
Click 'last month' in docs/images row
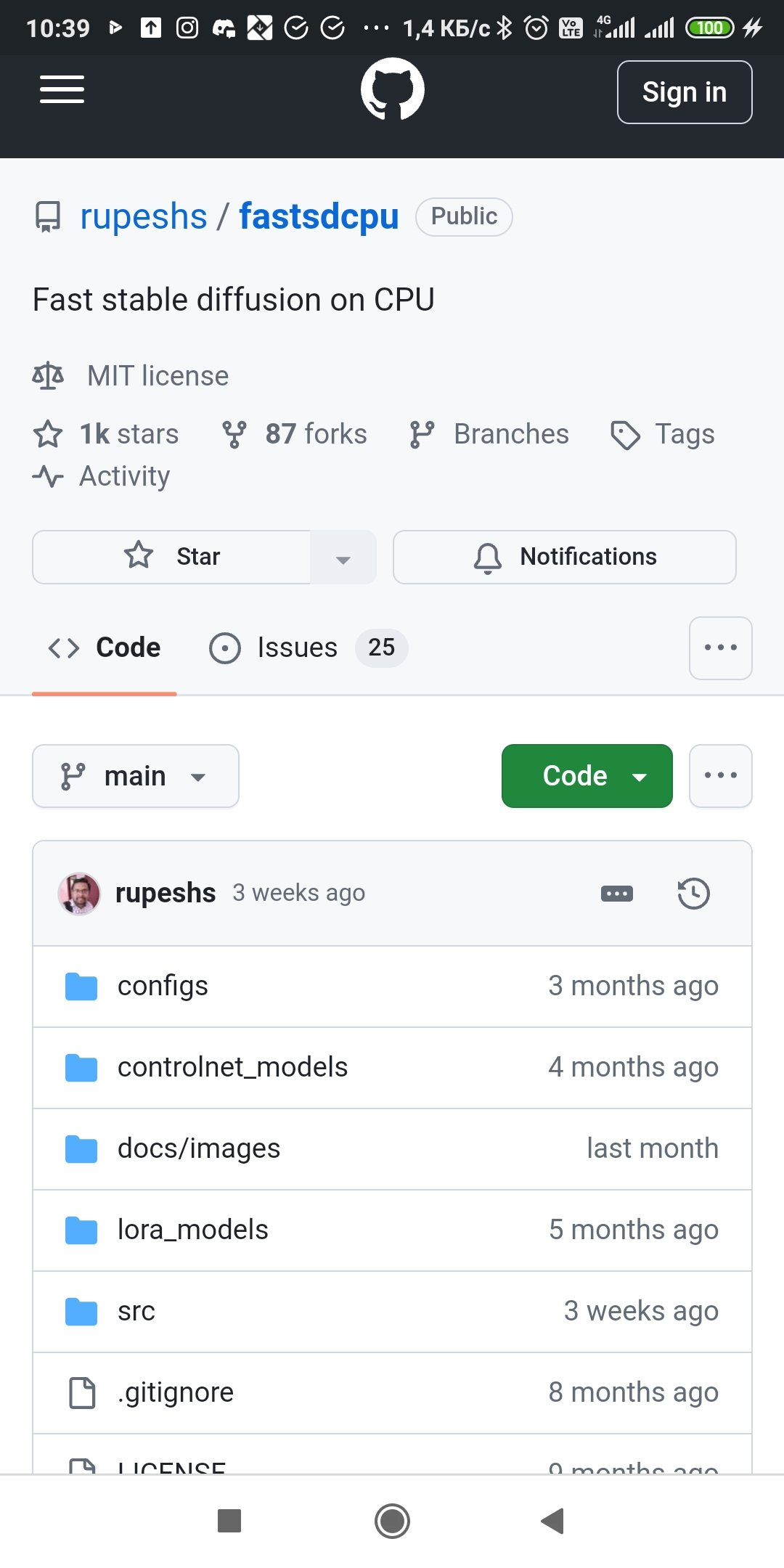tap(653, 1148)
